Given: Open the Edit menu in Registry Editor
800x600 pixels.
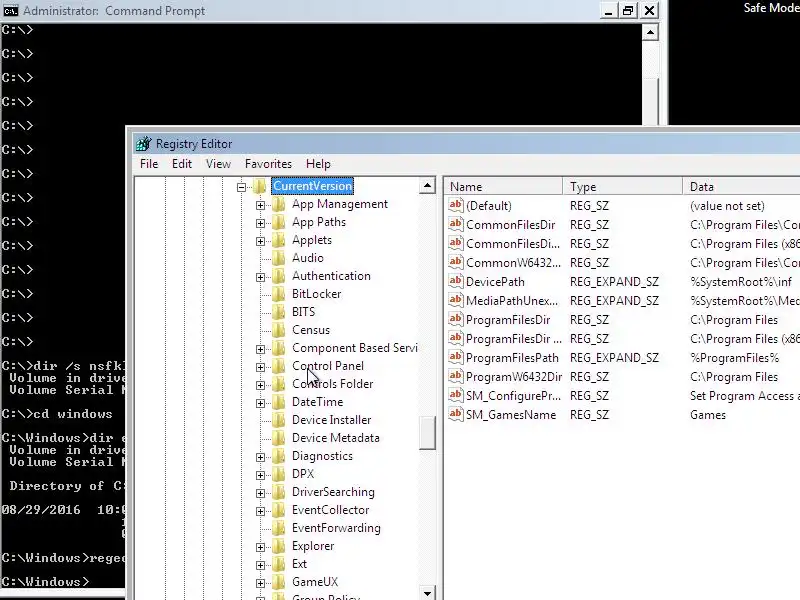Looking at the screenshot, I should (x=182, y=164).
